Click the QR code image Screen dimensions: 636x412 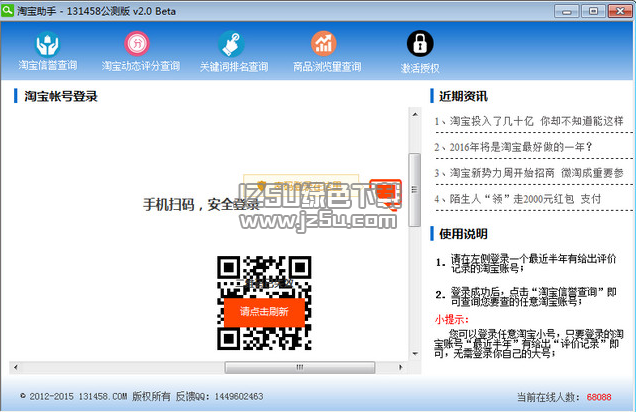(x=264, y=303)
